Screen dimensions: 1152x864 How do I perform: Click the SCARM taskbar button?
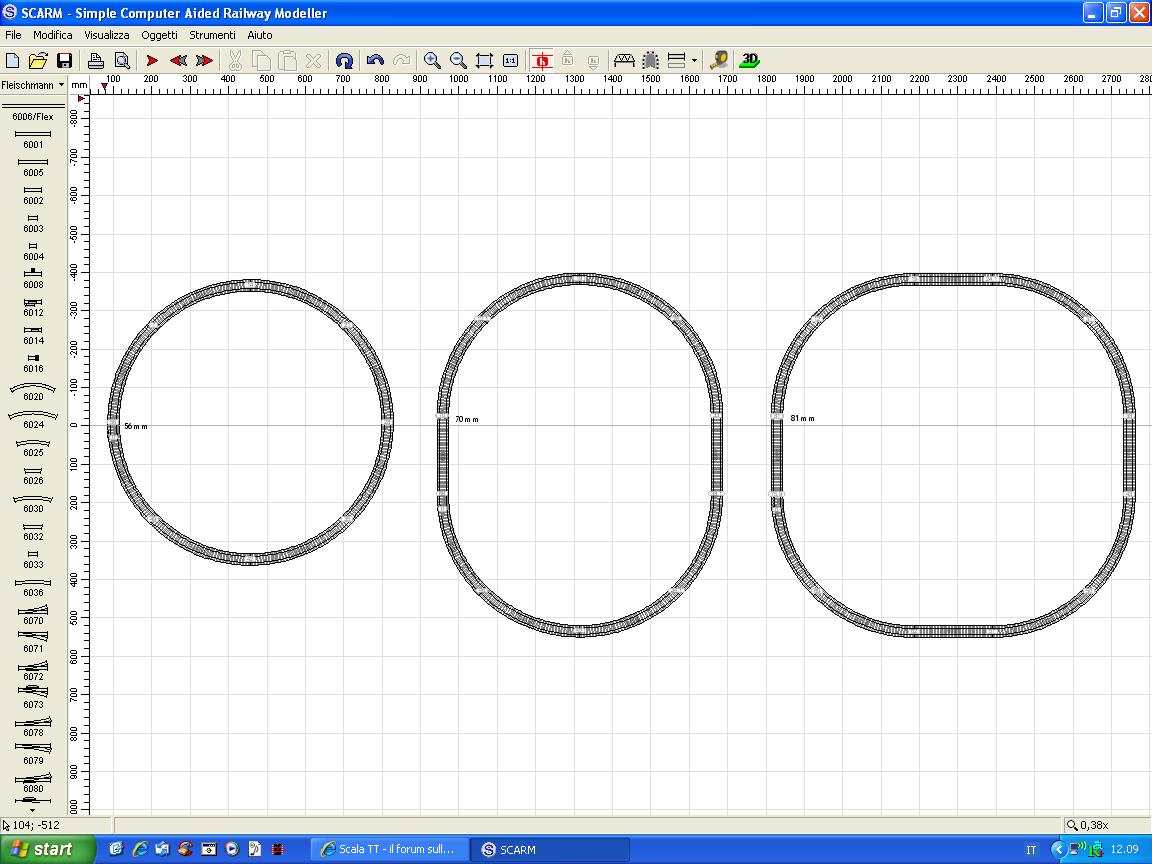550,849
